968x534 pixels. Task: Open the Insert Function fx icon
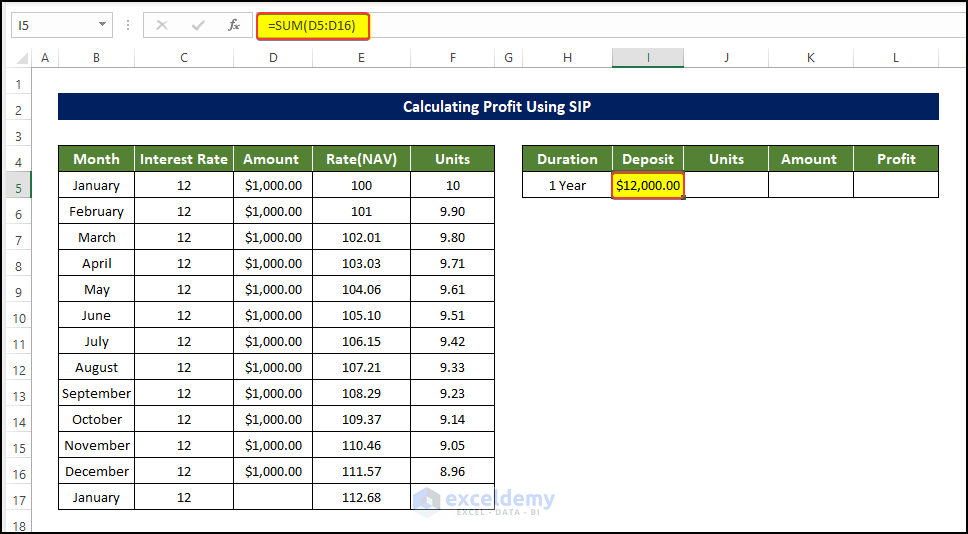(x=234, y=26)
